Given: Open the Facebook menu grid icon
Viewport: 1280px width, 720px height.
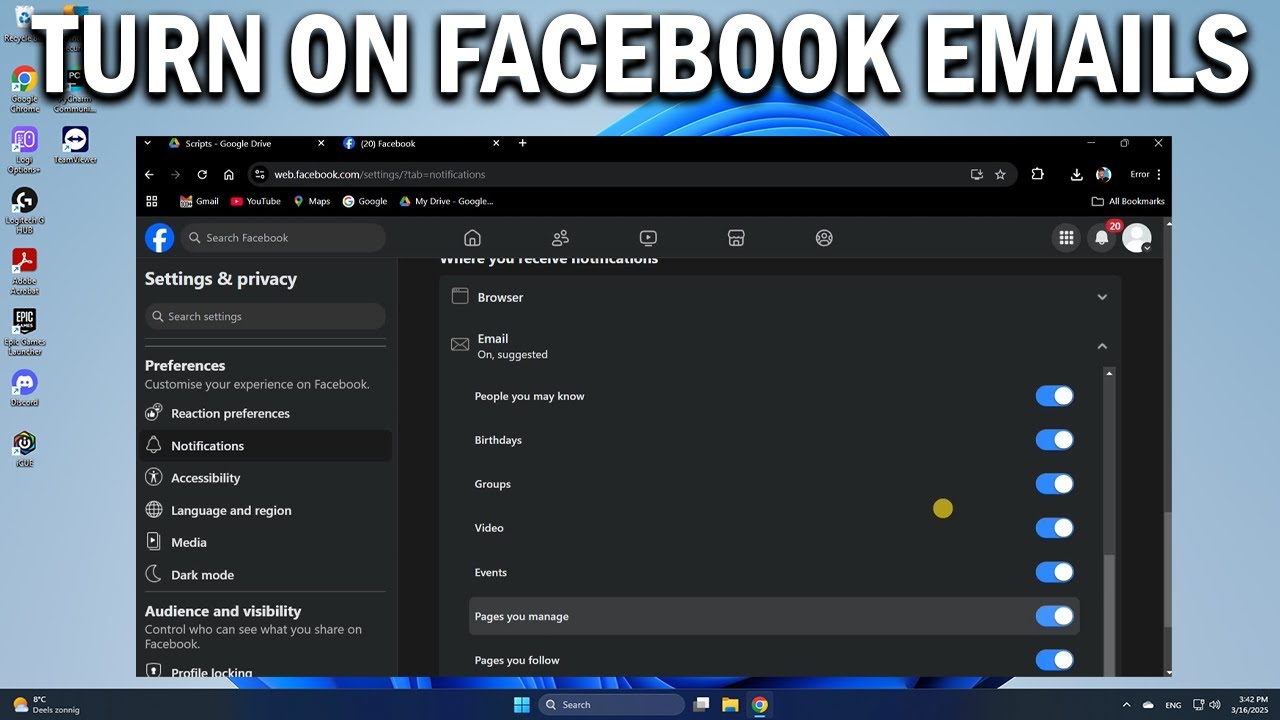Looking at the screenshot, I should pos(1067,238).
